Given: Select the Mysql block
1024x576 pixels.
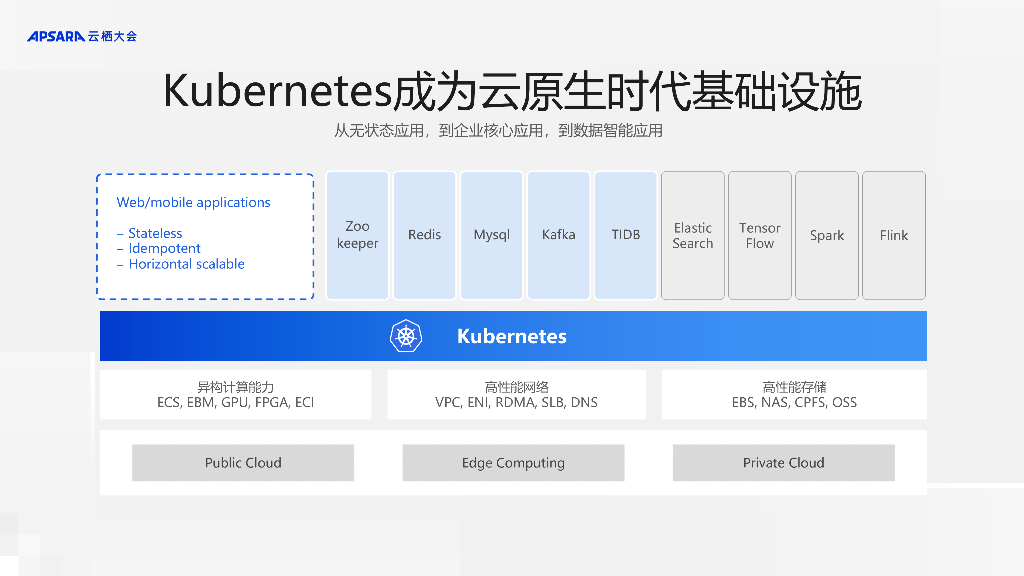Looking at the screenshot, I should click(491, 236).
